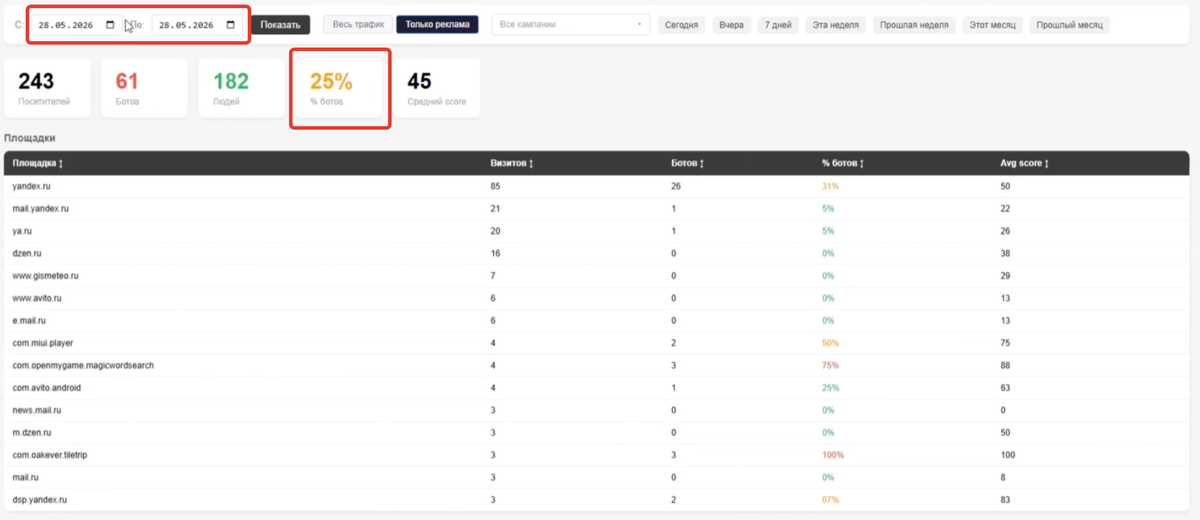Click the 26 bots value for yandex.ru
Screen dimensions: 1200x520
click(676, 186)
